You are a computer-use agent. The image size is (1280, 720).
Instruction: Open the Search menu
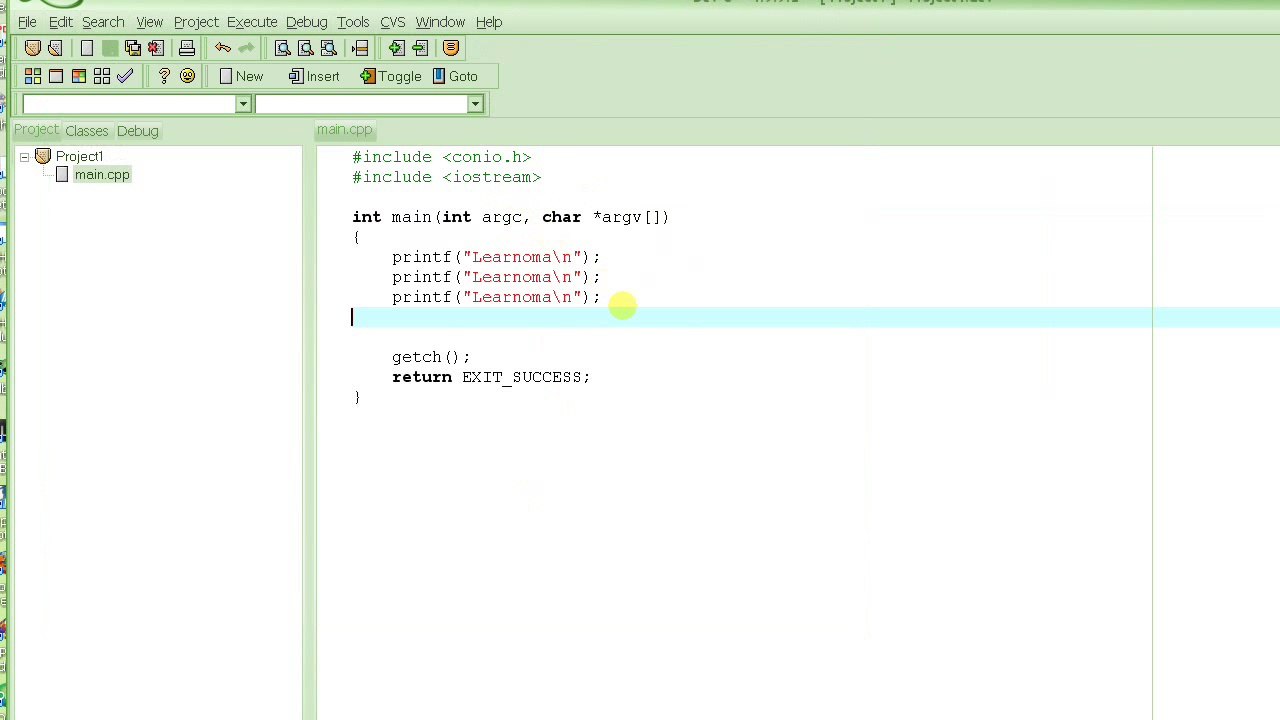(x=103, y=22)
